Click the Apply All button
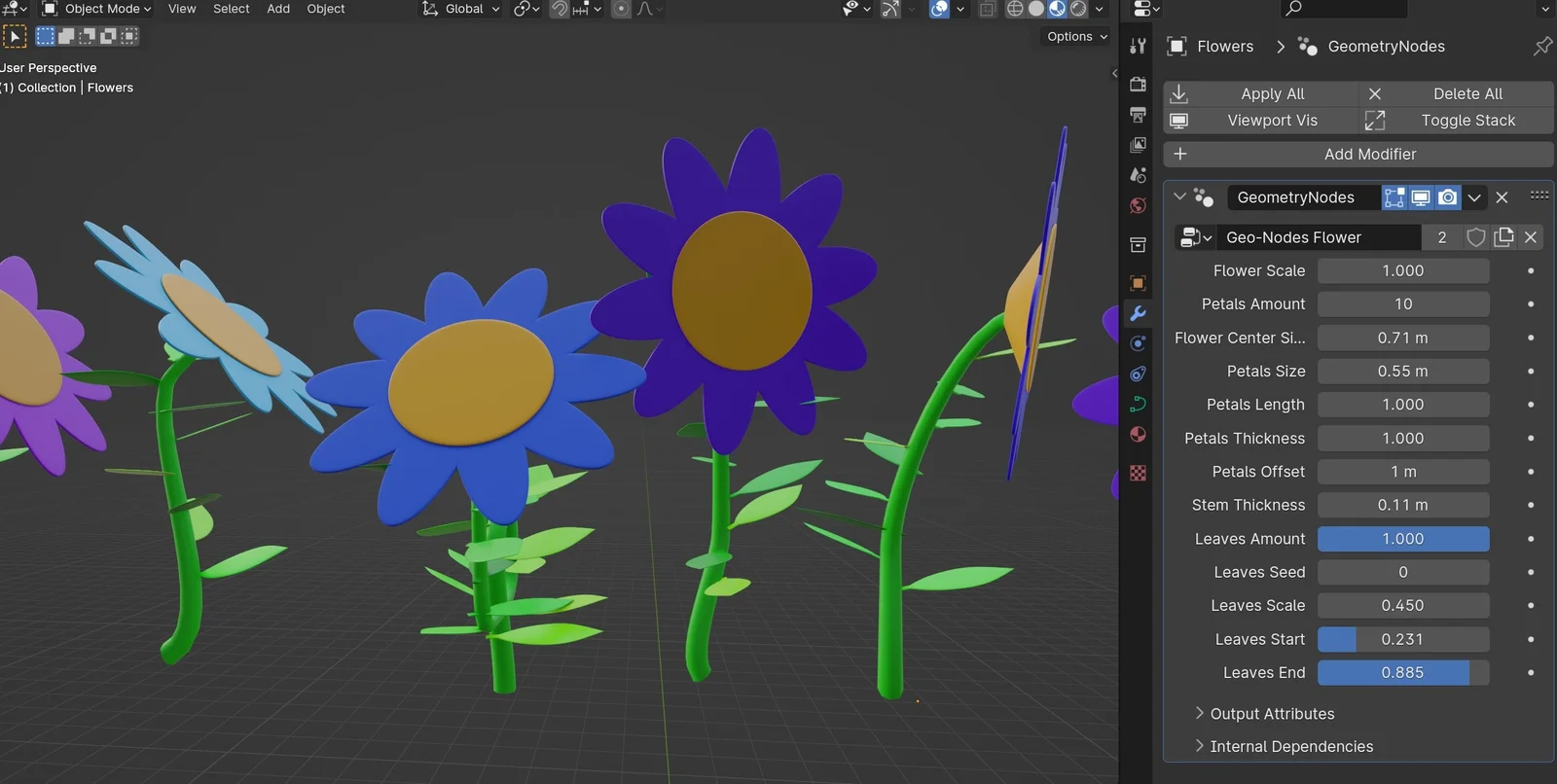This screenshot has width=1557, height=784. 1260,93
